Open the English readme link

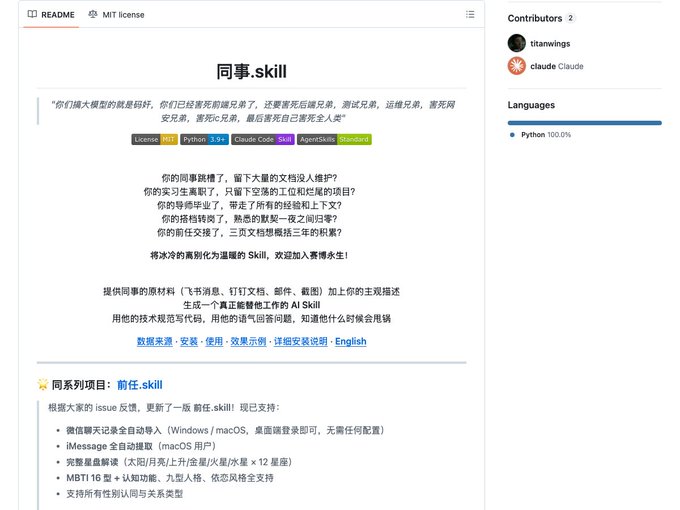[350, 341]
